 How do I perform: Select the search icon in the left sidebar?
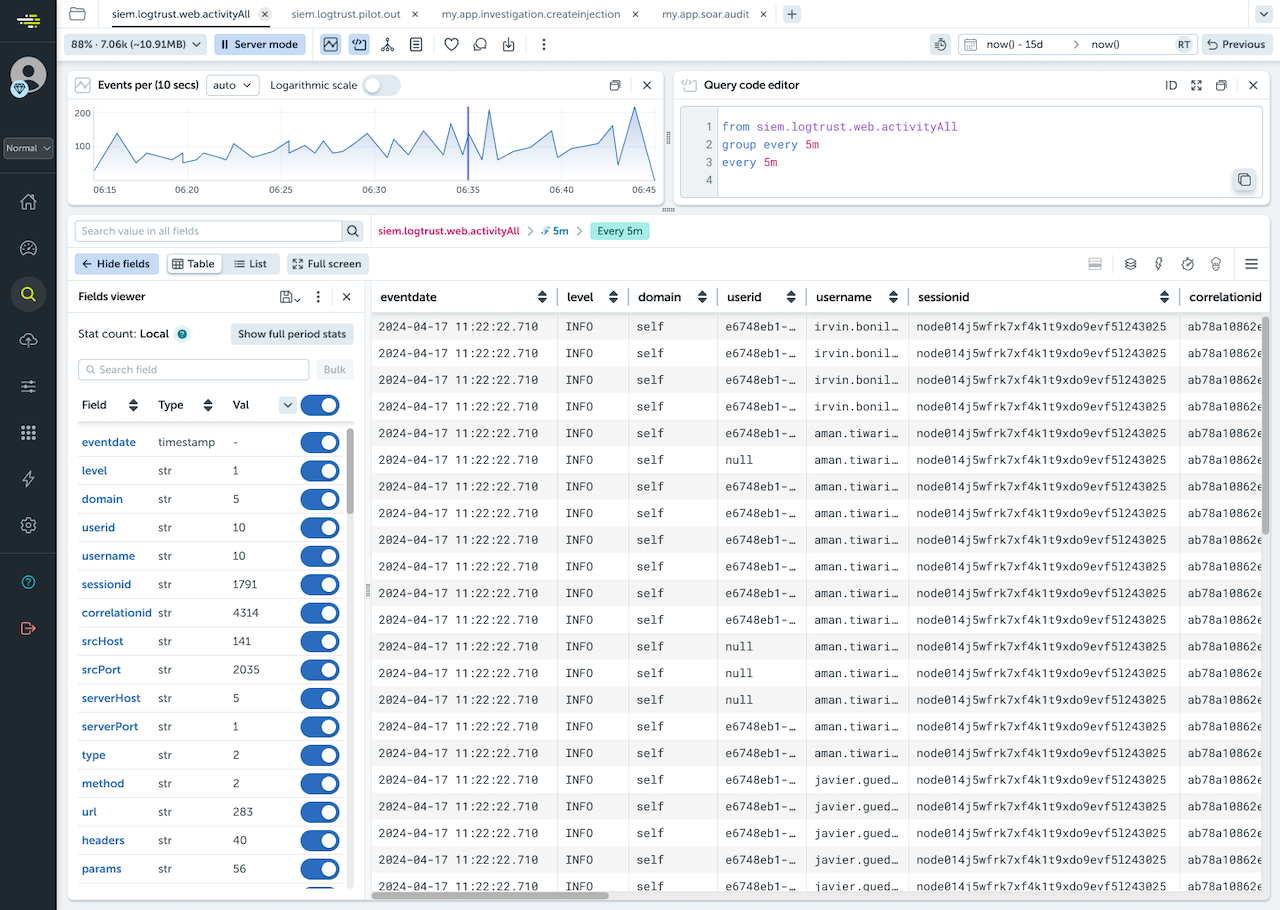27,295
